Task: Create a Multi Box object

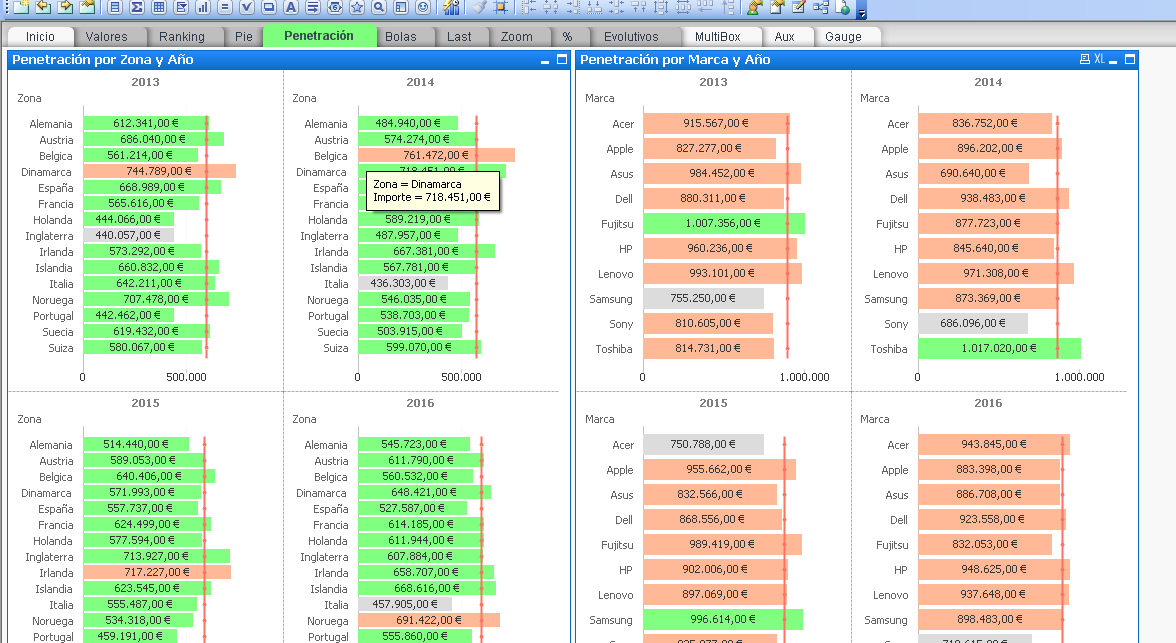Action: [181, 8]
